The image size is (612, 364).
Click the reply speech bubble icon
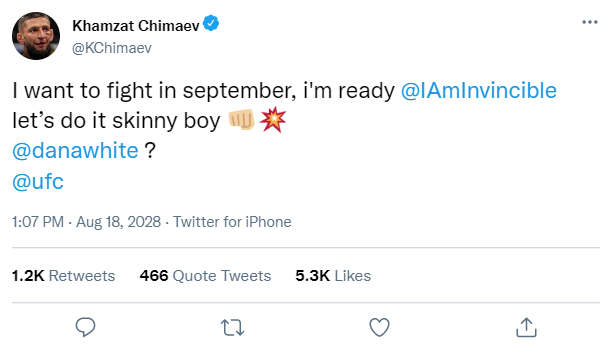85,327
